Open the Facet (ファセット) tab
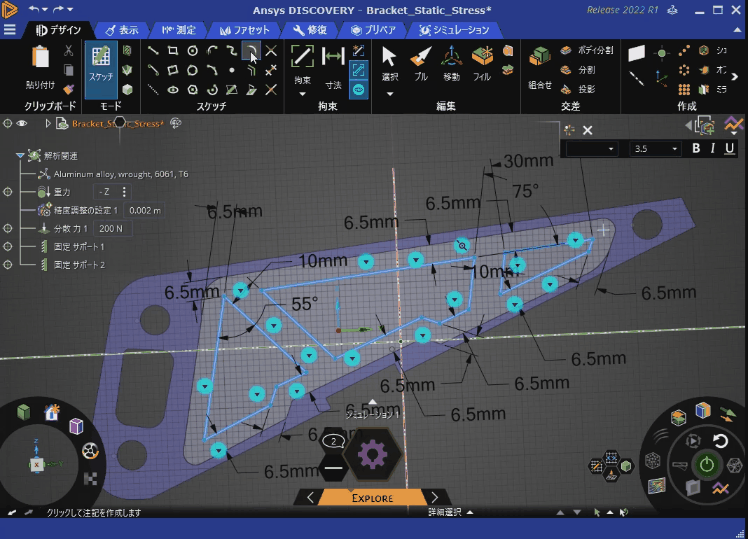Image resolution: width=748 pixels, height=539 pixels. pyautogui.click(x=245, y=30)
